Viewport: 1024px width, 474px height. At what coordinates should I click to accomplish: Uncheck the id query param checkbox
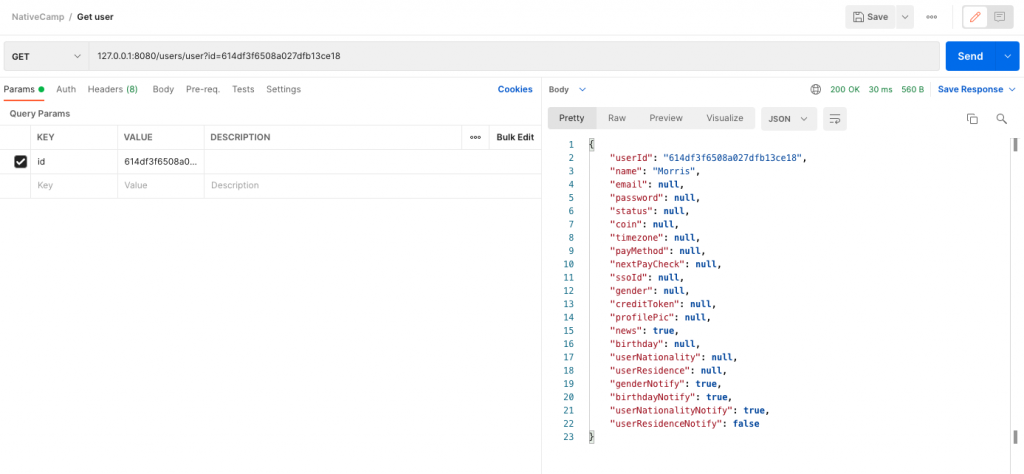point(20,161)
